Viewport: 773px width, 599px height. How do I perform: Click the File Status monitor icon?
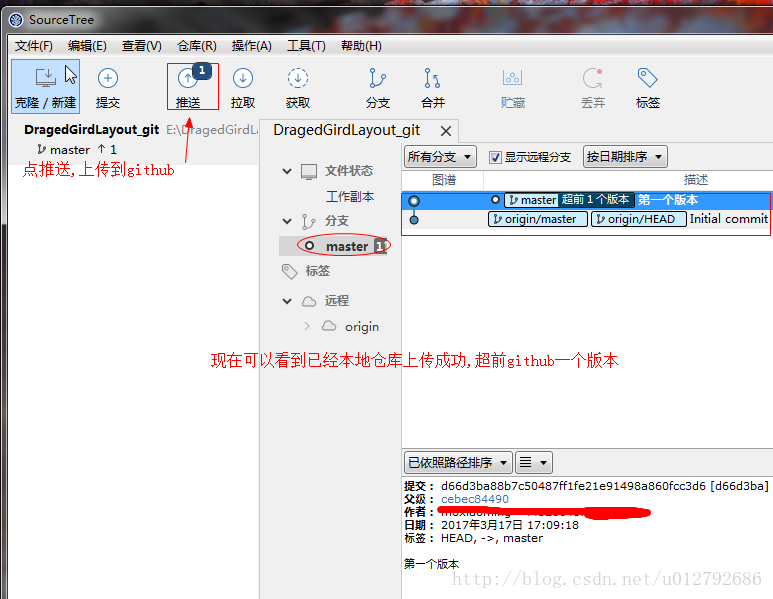[309, 172]
